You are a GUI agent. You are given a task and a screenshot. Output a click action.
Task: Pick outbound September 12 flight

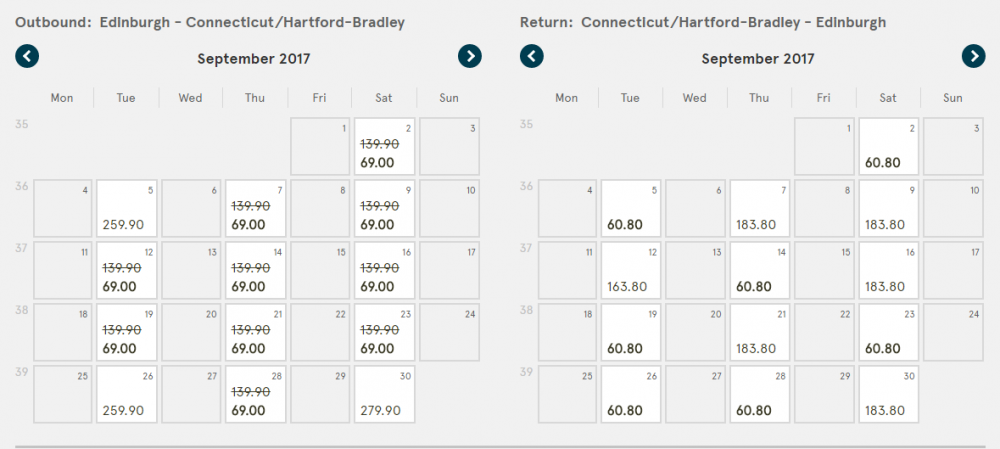(127, 270)
